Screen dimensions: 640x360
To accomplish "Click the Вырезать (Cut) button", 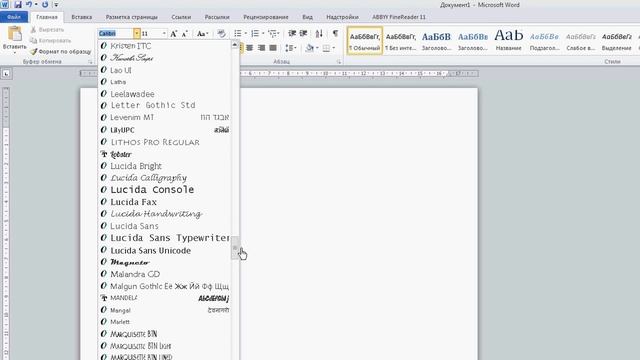I will [47, 30].
